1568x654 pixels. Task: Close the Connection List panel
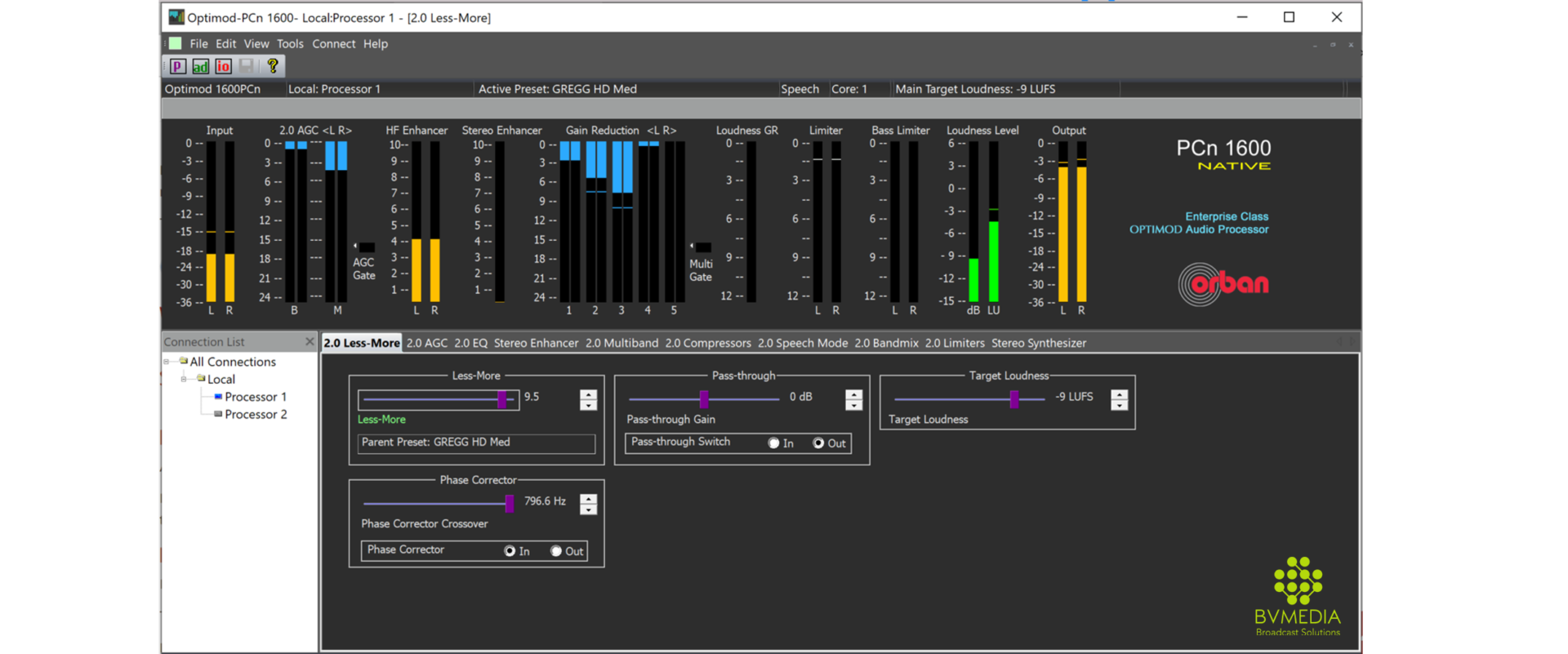click(310, 341)
